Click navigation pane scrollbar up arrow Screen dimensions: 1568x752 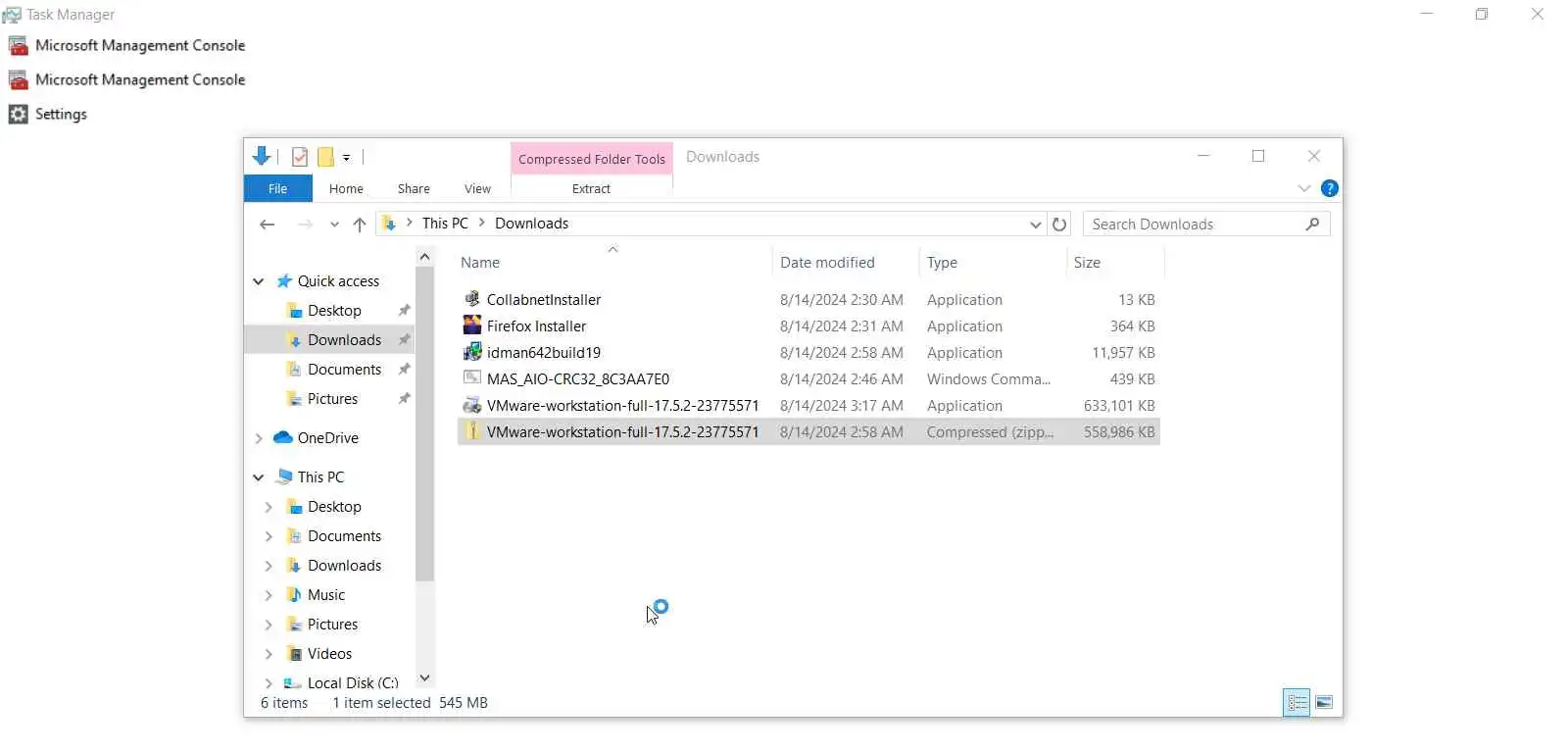424,257
